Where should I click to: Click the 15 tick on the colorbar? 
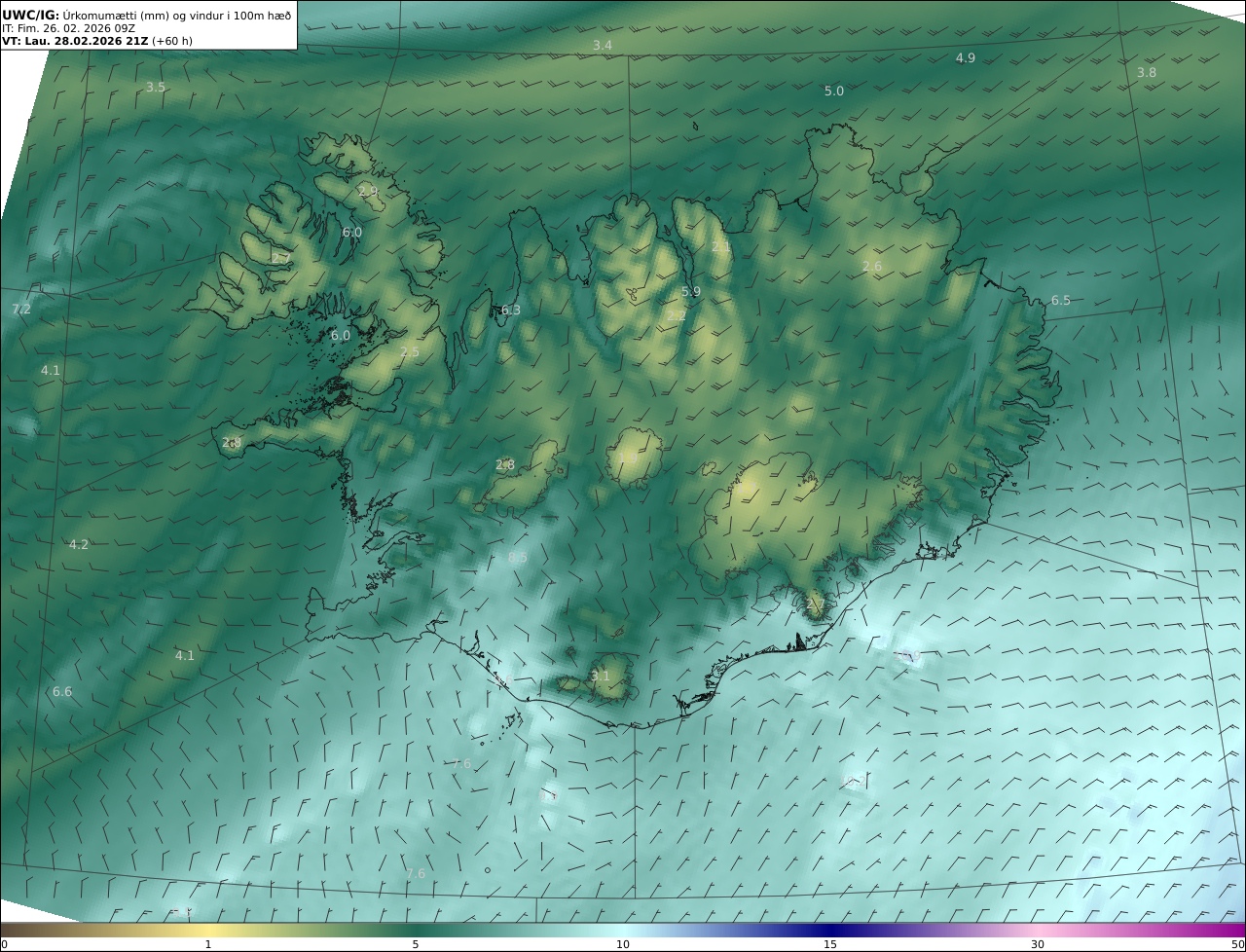(830, 944)
